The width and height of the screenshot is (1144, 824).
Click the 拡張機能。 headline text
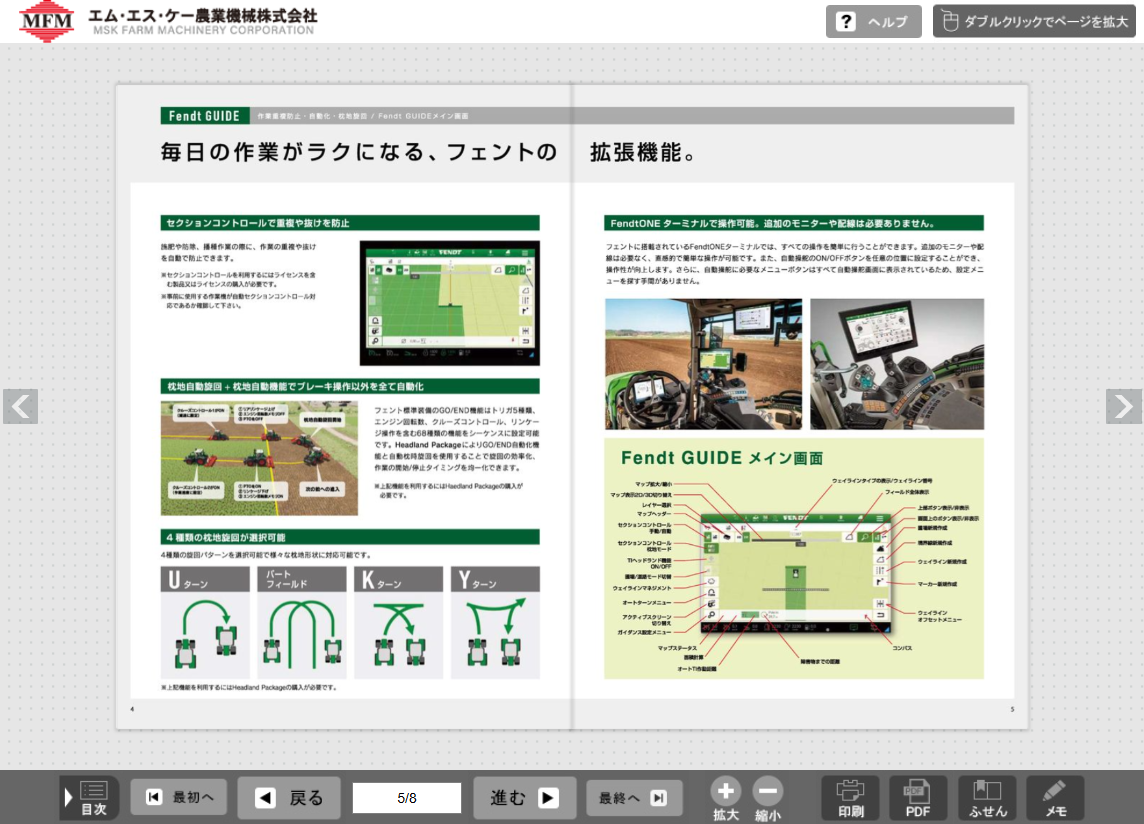pos(643,152)
